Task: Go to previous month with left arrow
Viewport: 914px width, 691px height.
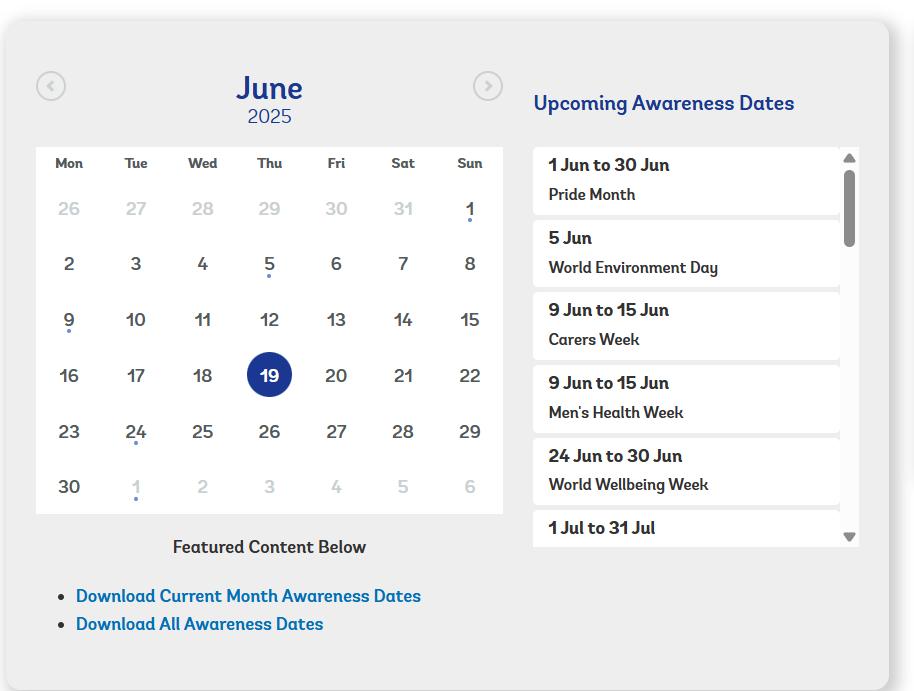Action: (x=51, y=86)
